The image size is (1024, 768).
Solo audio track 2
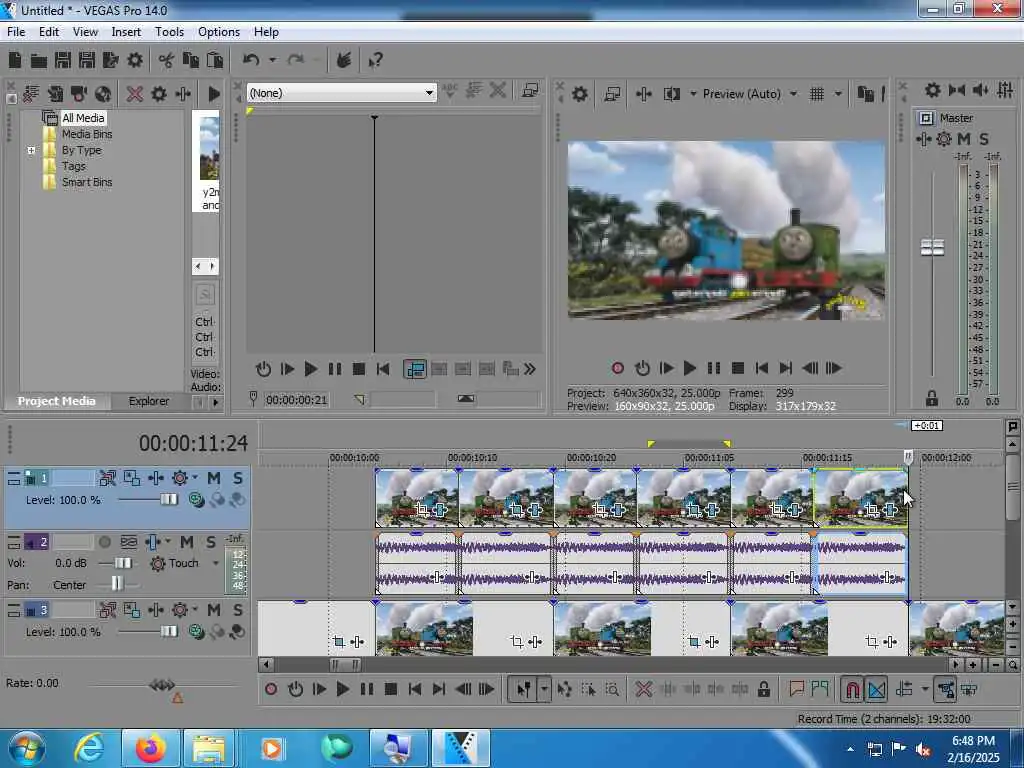coord(211,542)
